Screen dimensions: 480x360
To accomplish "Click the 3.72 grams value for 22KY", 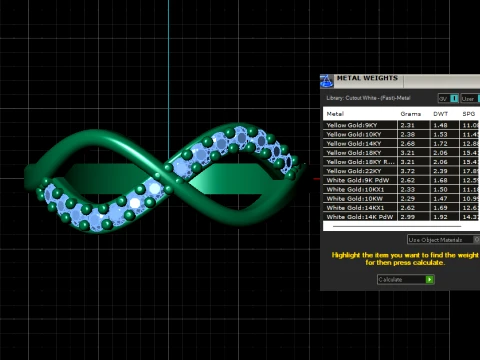I will pyautogui.click(x=408, y=171).
